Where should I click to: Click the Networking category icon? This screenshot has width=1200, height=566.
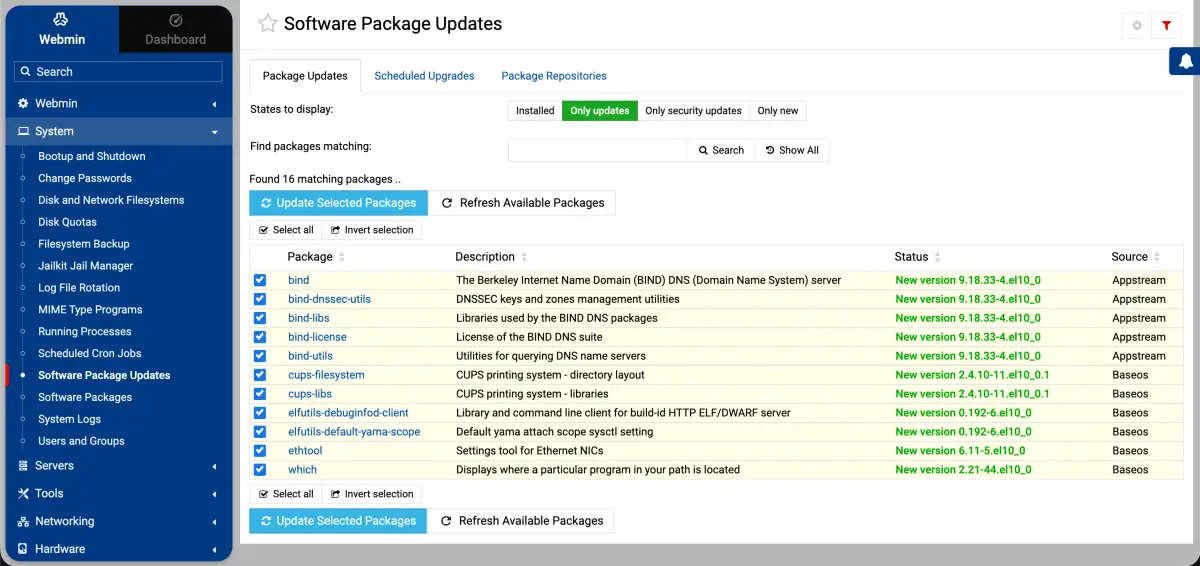point(24,522)
